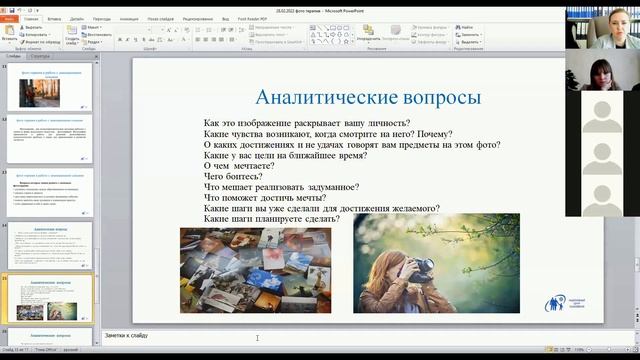Select the star shape in shapes gallery
Image resolution: width=640 pixels, height=360 pixels.
(346, 42)
